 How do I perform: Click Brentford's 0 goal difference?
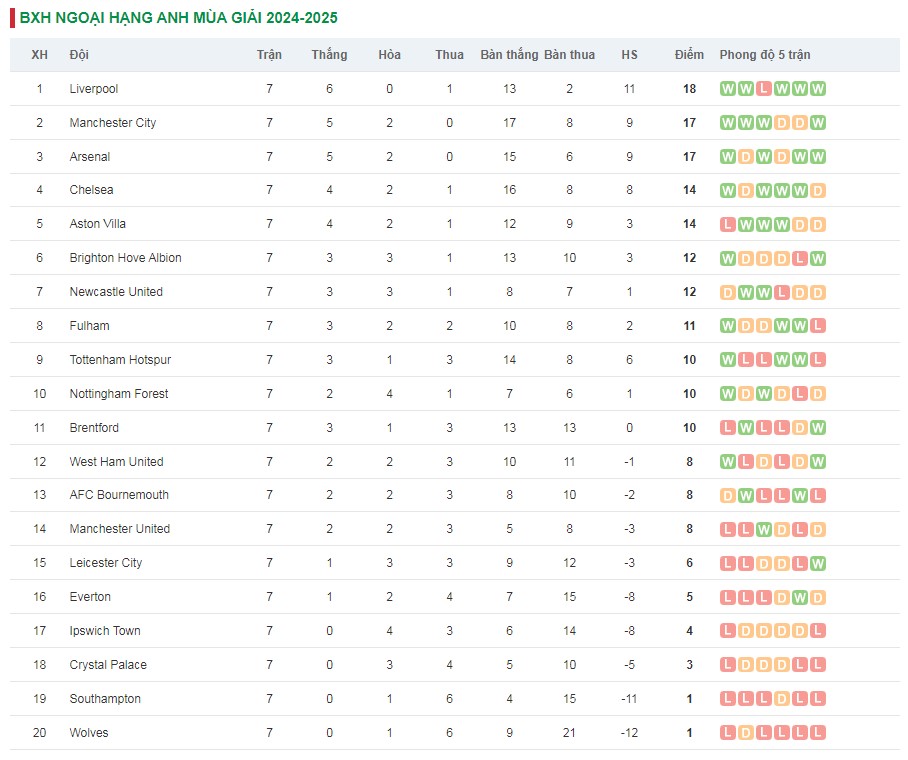[x=629, y=428]
